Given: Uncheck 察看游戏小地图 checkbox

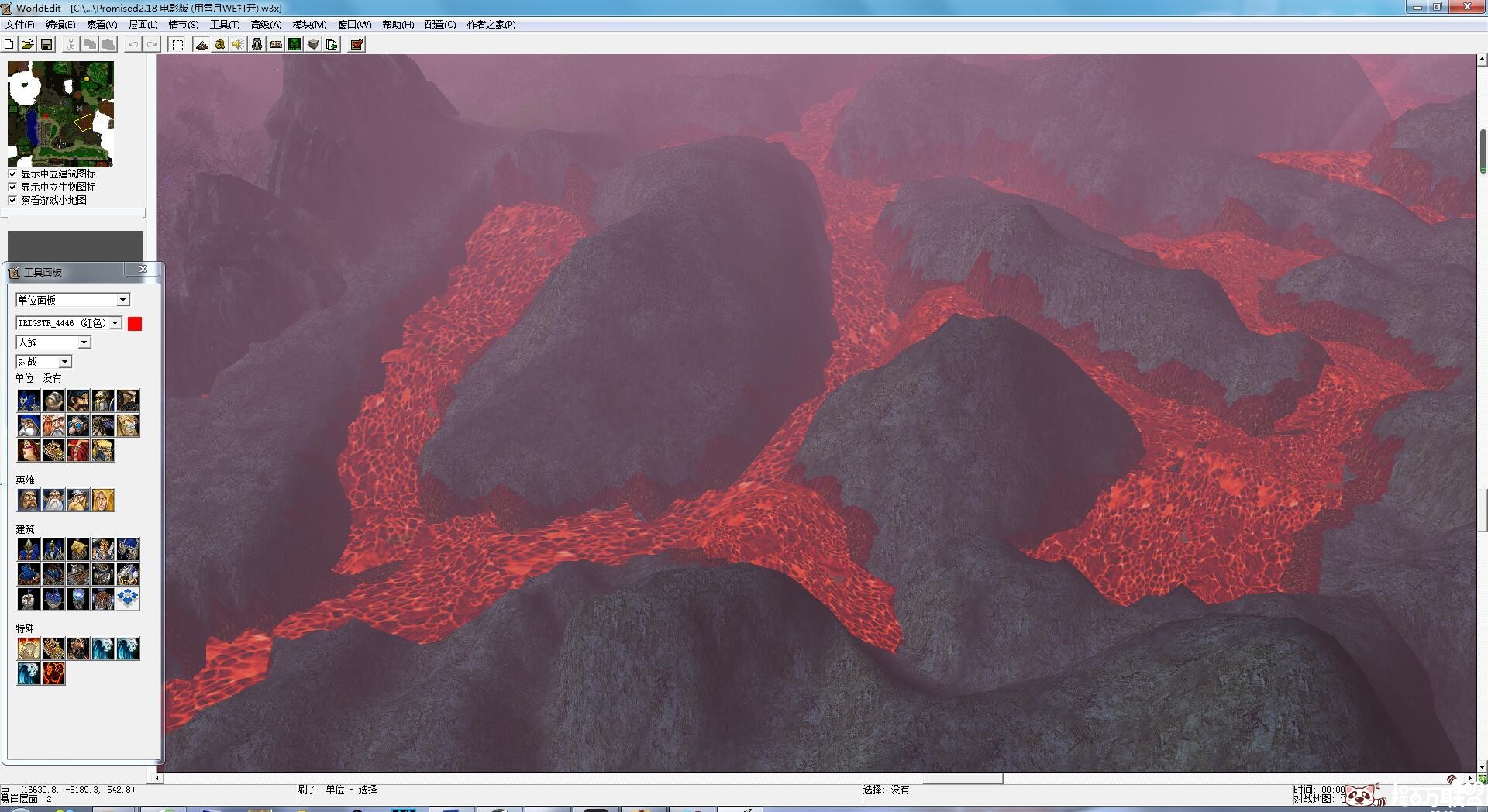Looking at the screenshot, I should tap(12, 200).
